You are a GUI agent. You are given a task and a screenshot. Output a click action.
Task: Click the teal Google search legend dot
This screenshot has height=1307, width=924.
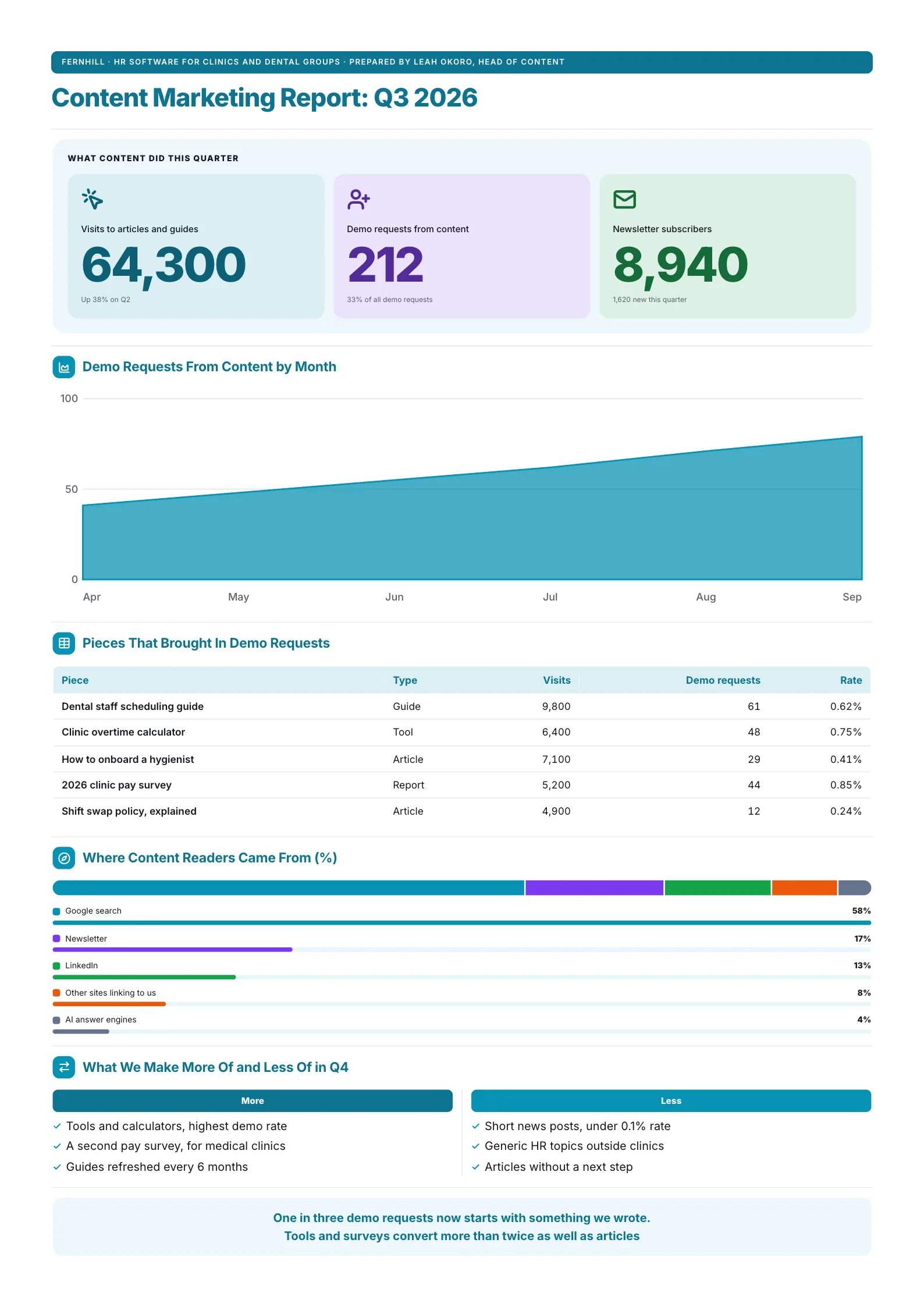(x=56, y=911)
